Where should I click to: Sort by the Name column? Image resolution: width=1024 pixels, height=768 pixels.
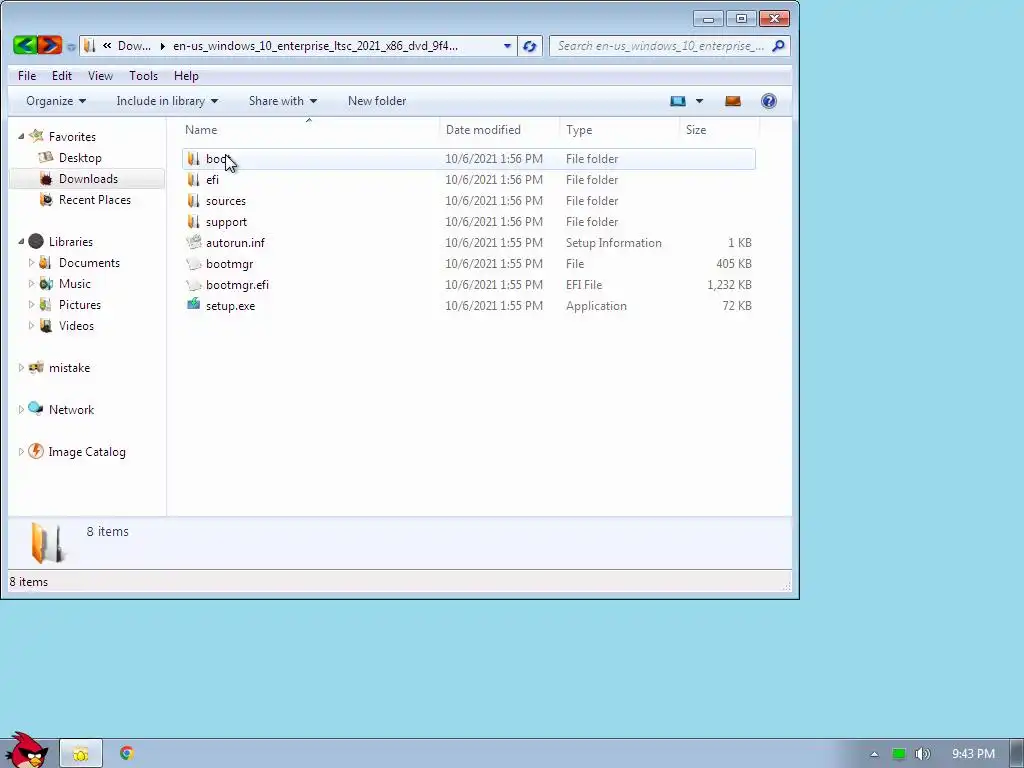(310, 129)
